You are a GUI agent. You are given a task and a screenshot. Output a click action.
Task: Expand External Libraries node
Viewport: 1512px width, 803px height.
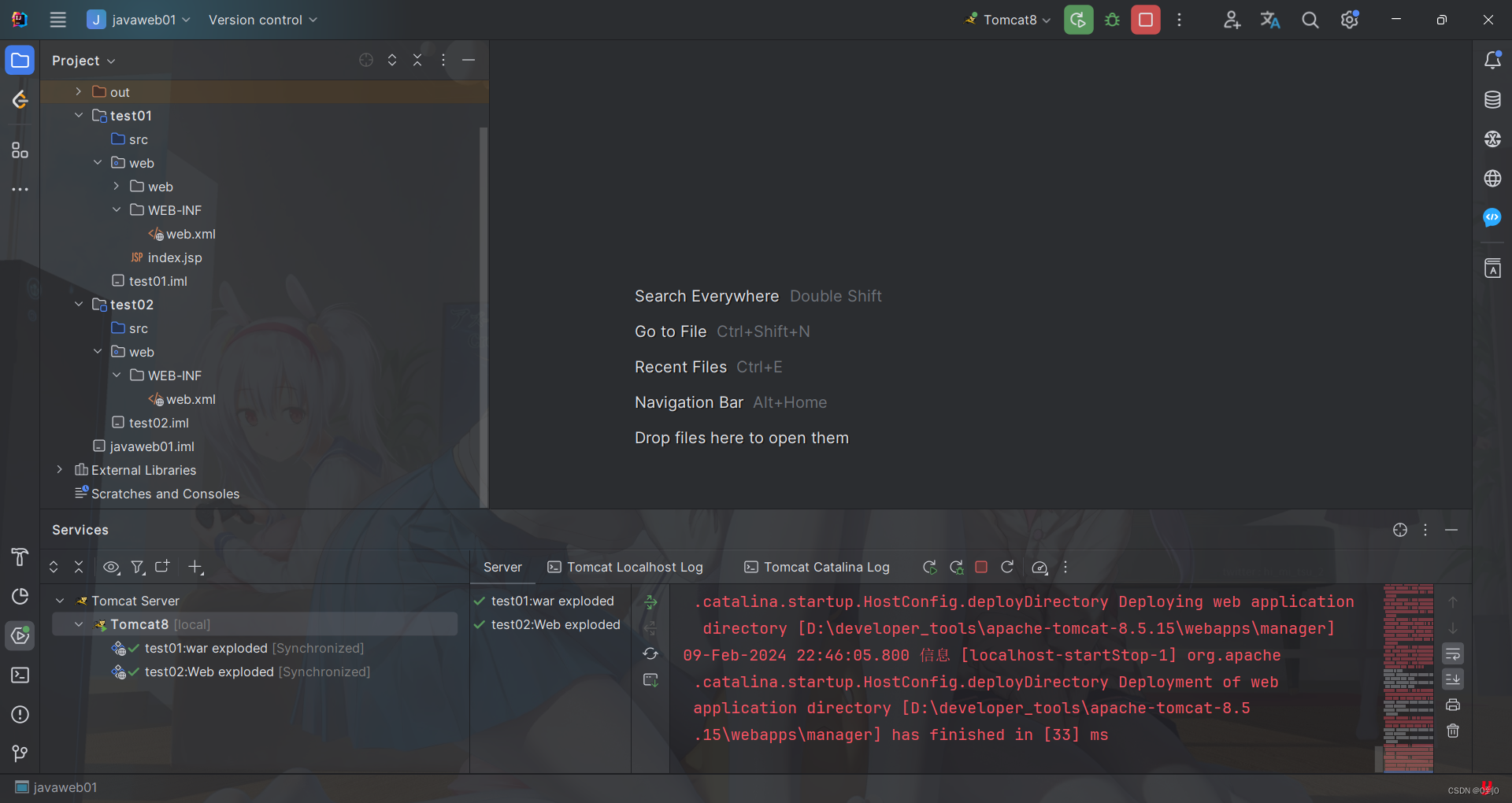pyautogui.click(x=59, y=470)
